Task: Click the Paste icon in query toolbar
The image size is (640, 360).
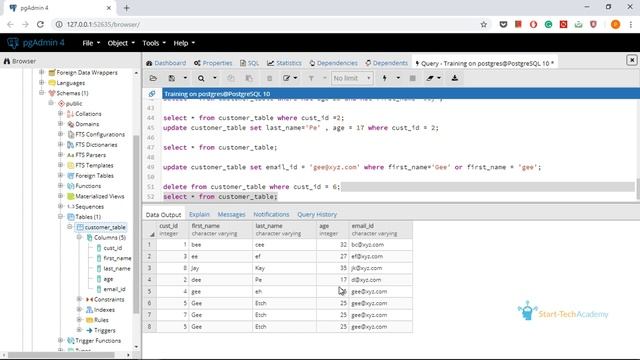Action: coord(249,78)
